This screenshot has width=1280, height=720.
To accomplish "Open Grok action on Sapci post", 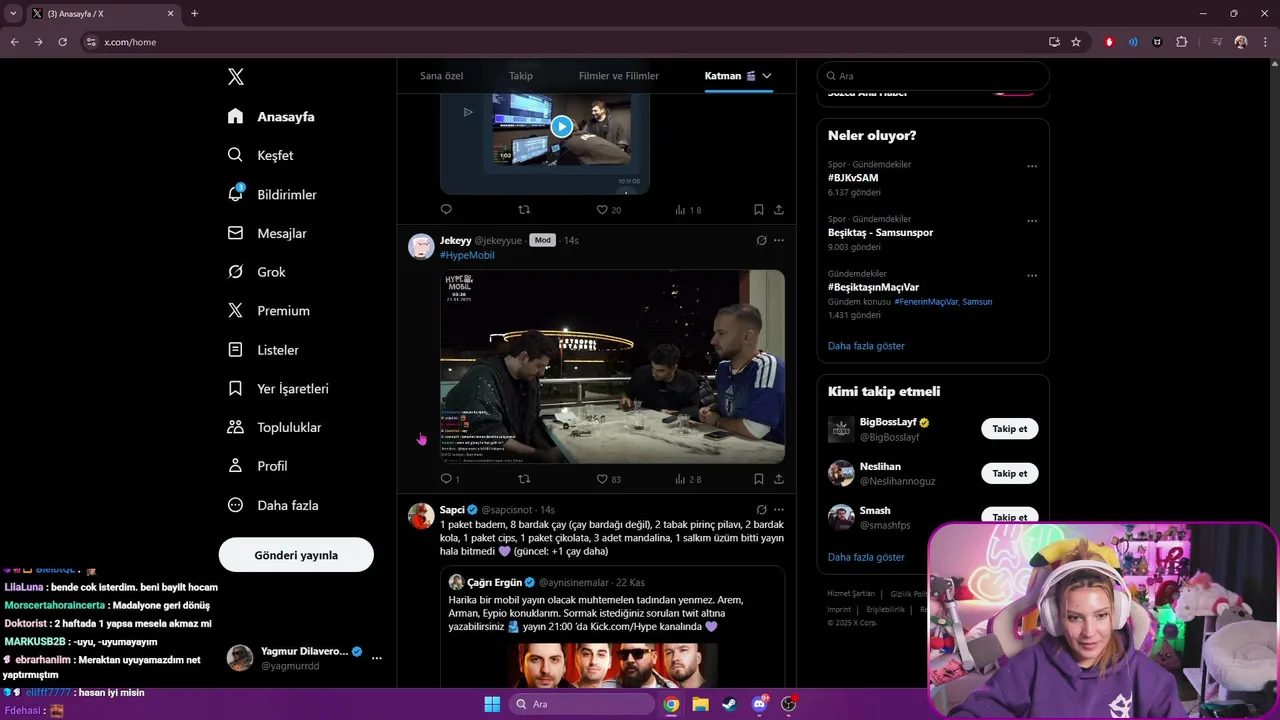I will click(x=761, y=509).
